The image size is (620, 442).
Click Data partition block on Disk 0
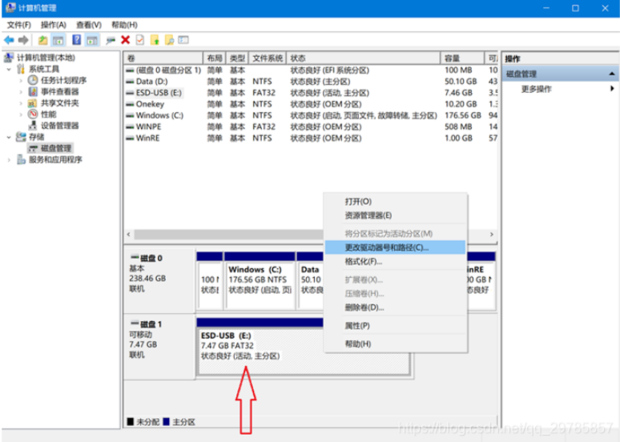click(x=311, y=281)
